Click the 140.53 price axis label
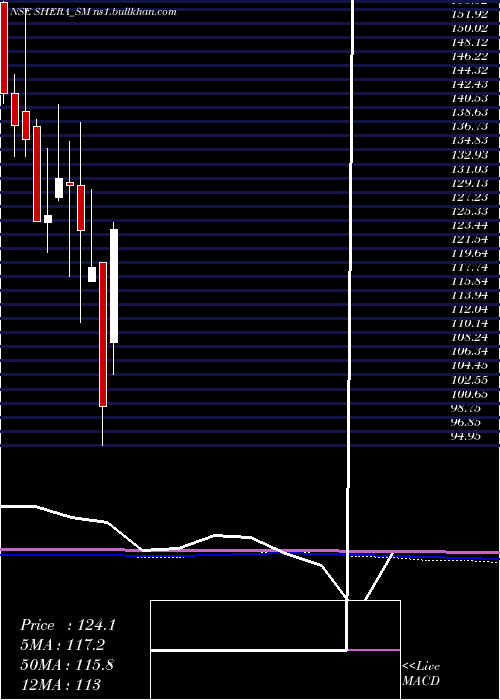Image resolution: width=500 pixels, height=700 pixels. tap(469, 98)
